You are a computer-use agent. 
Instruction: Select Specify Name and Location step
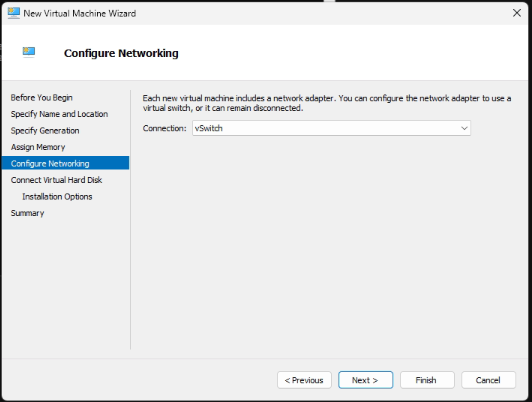pyautogui.click(x=59, y=114)
